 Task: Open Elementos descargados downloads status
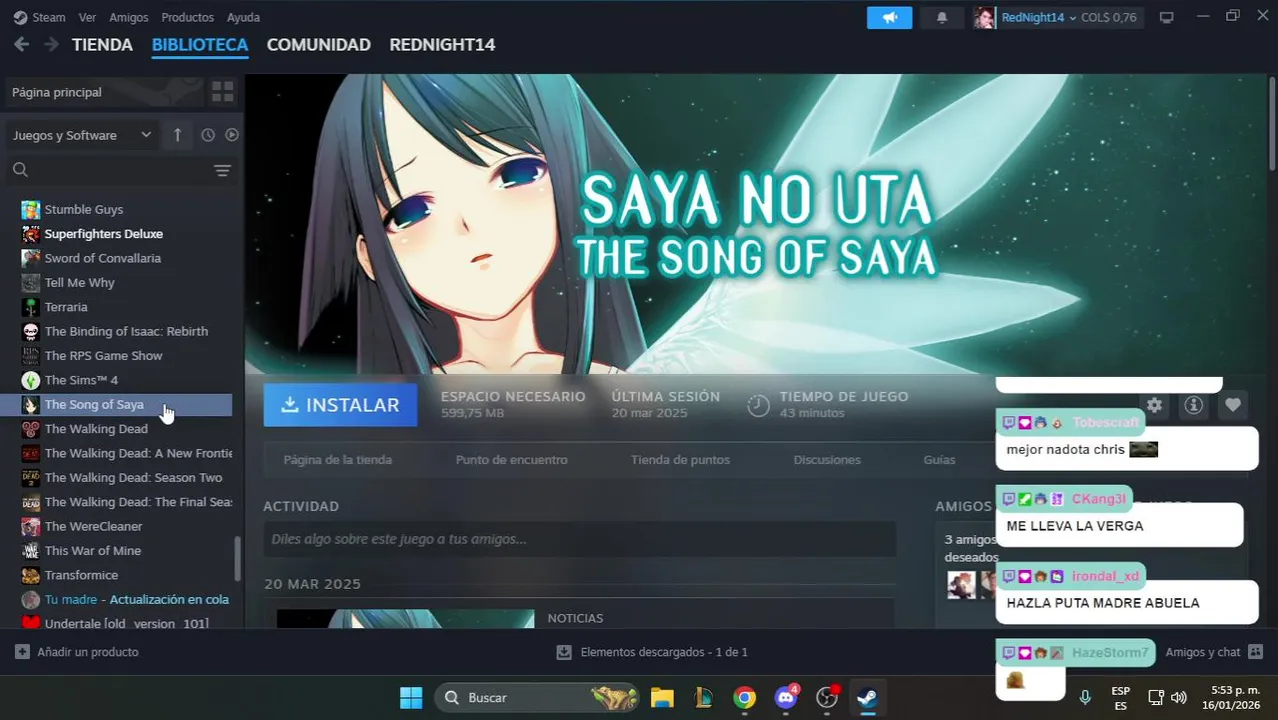(x=651, y=652)
